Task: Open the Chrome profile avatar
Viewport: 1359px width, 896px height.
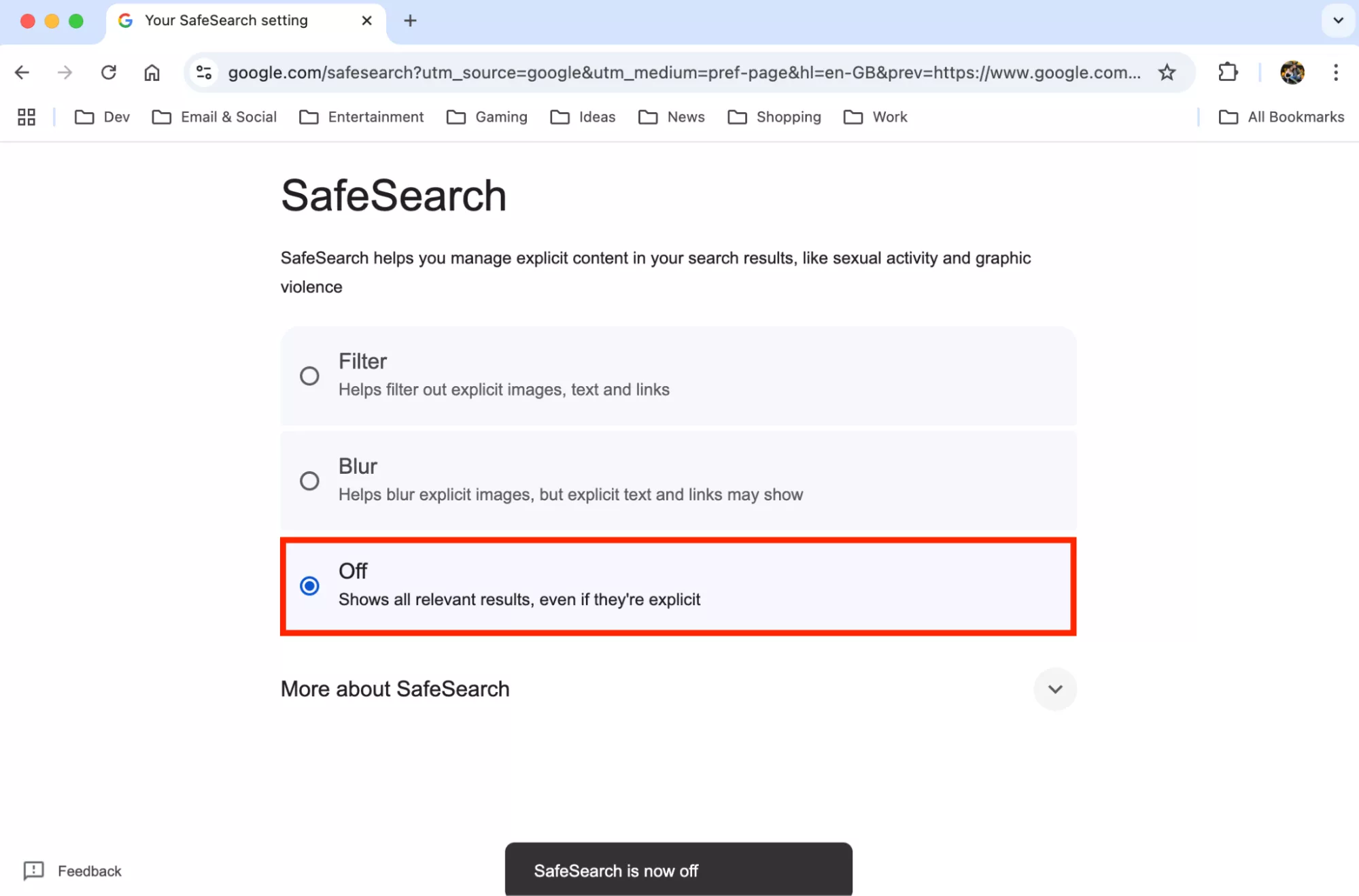Action: coord(1292,73)
